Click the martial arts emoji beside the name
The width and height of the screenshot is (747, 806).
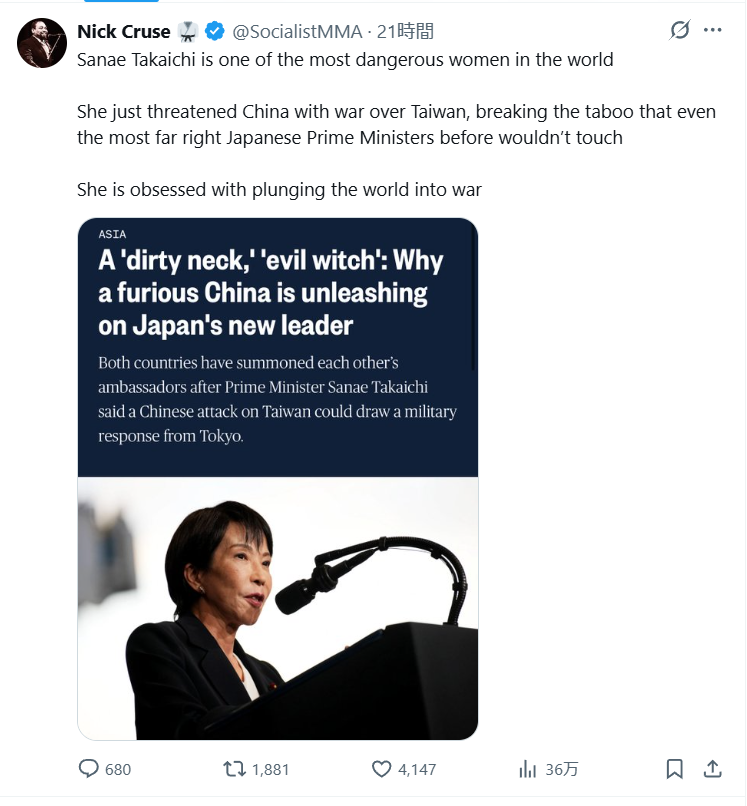click(x=189, y=31)
